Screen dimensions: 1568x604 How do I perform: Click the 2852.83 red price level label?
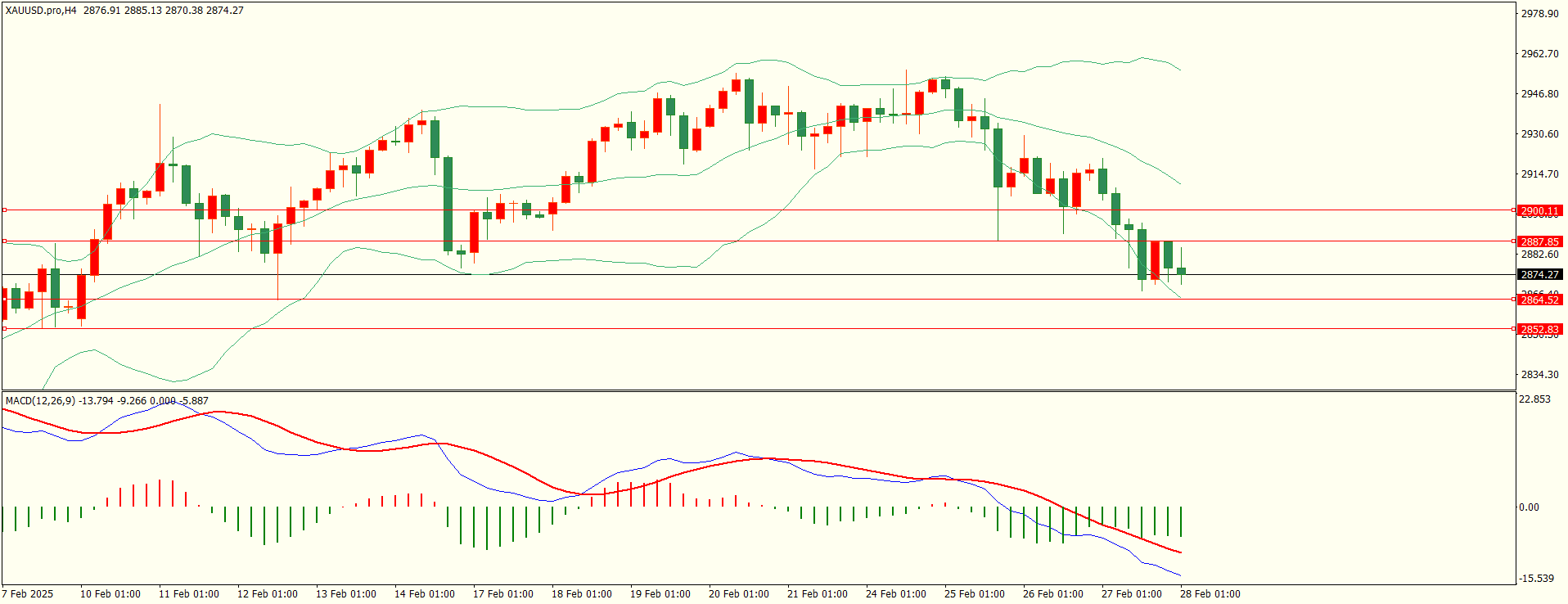point(1539,329)
